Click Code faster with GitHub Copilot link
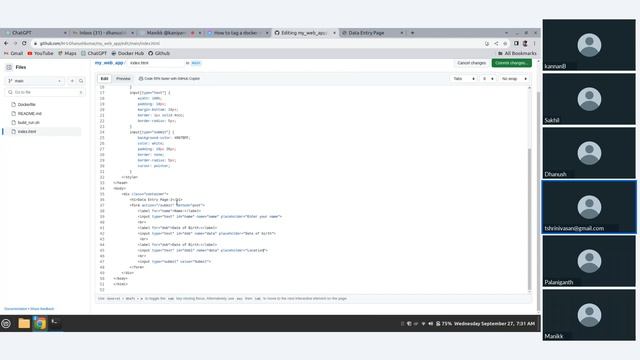The image size is (640, 360). point(169,78)
